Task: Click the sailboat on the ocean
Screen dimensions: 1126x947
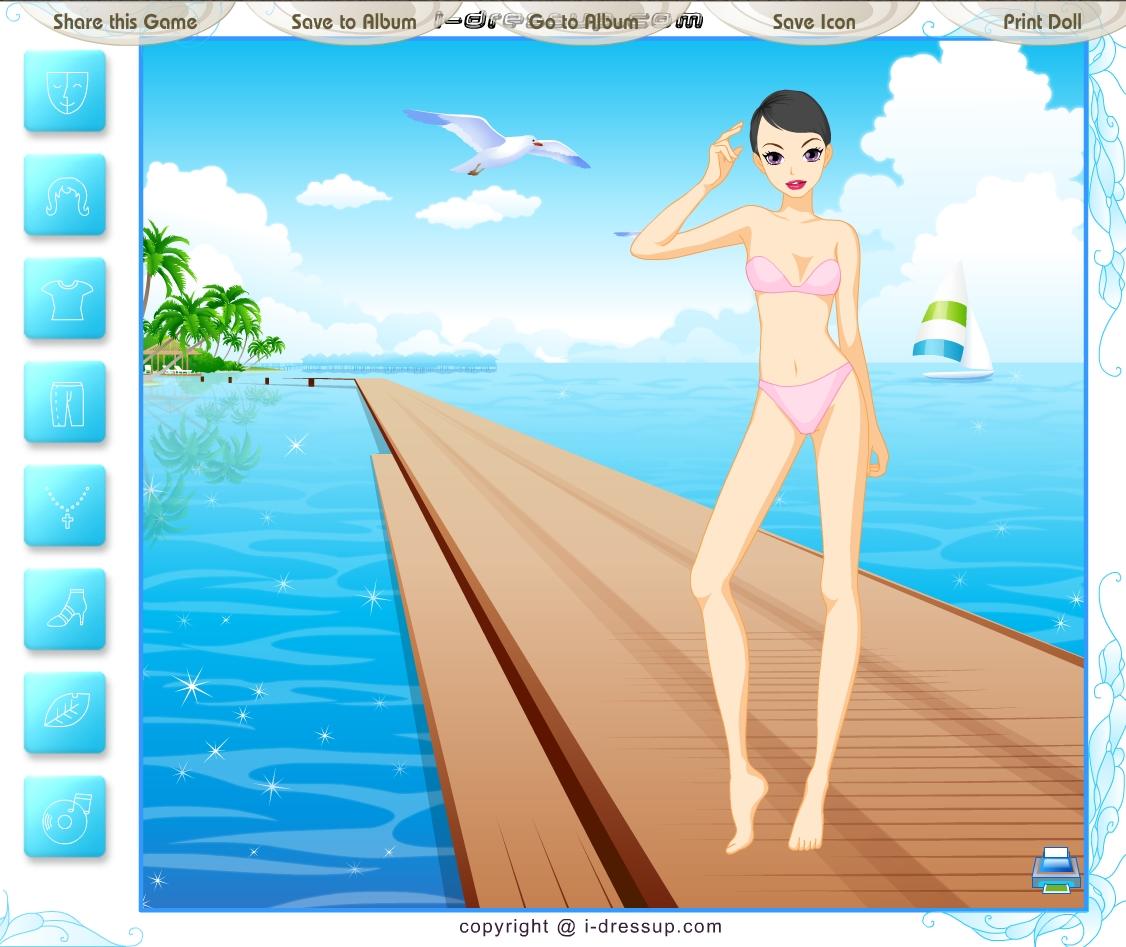Action: (952, 323)
